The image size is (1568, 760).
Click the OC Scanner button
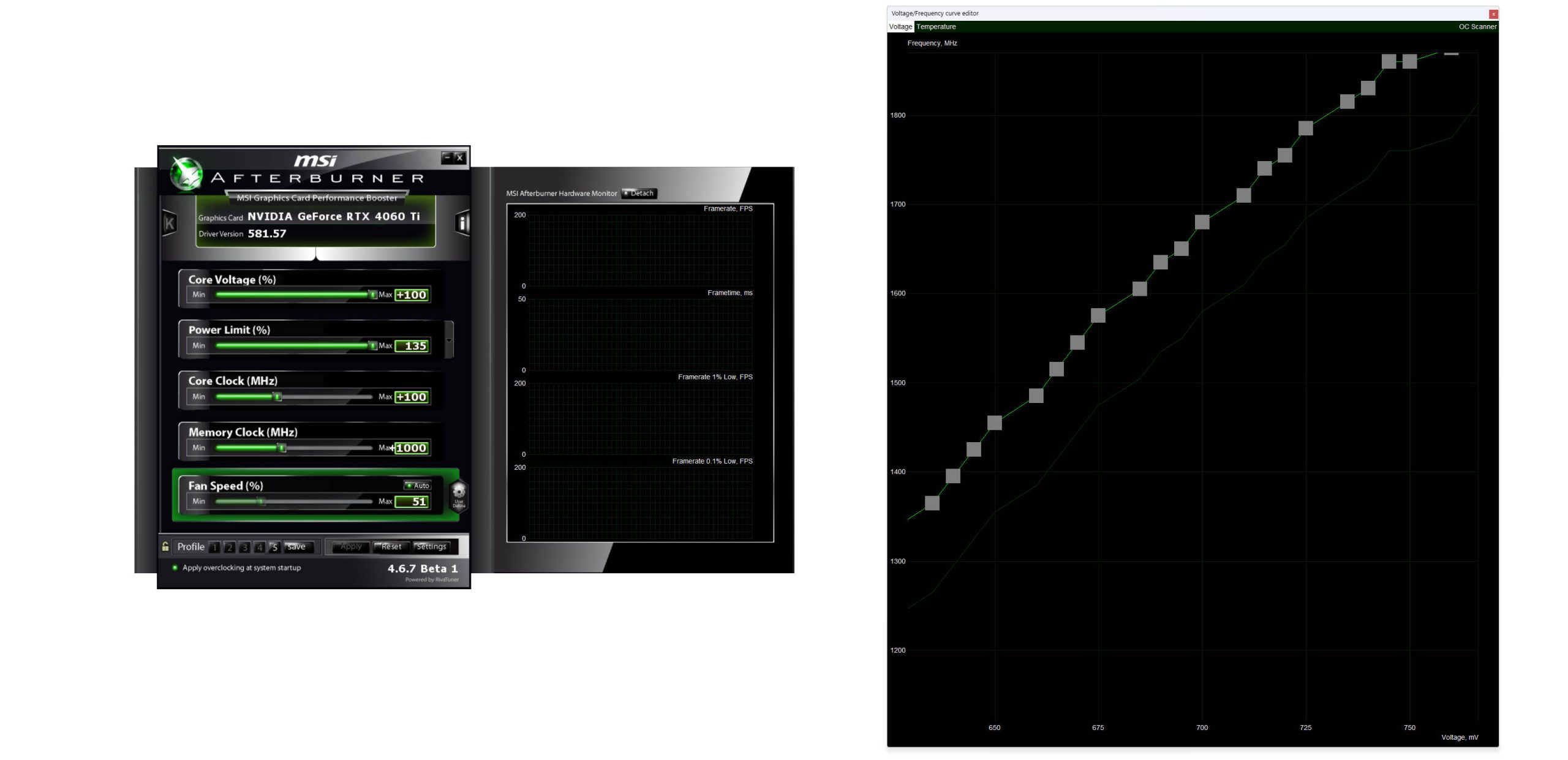[x=1477, y=27]
